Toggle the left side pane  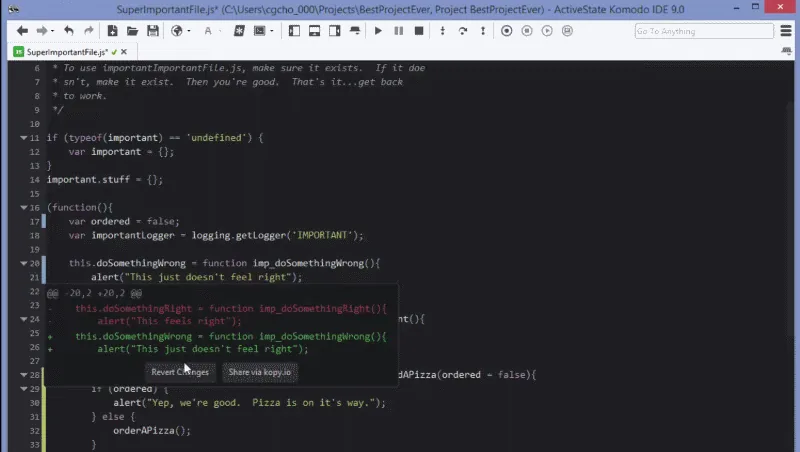[294, 31]
